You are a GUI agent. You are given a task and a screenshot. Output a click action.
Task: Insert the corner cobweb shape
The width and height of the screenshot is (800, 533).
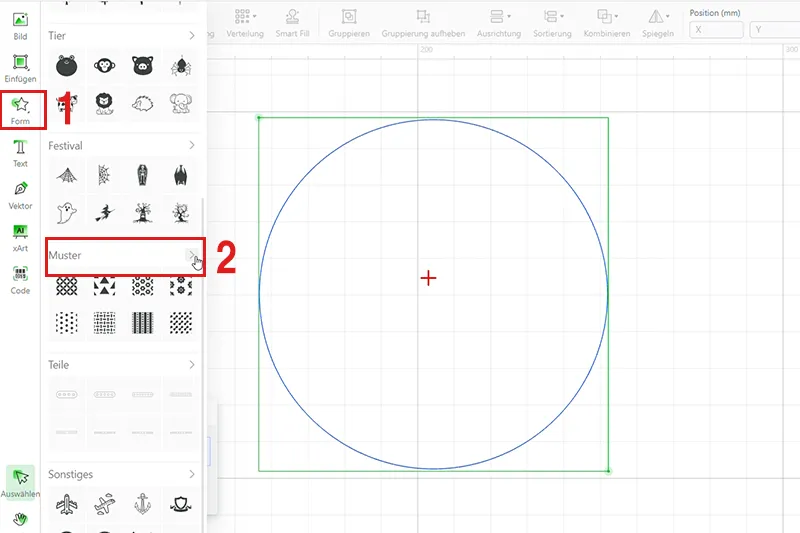point(105,175)
